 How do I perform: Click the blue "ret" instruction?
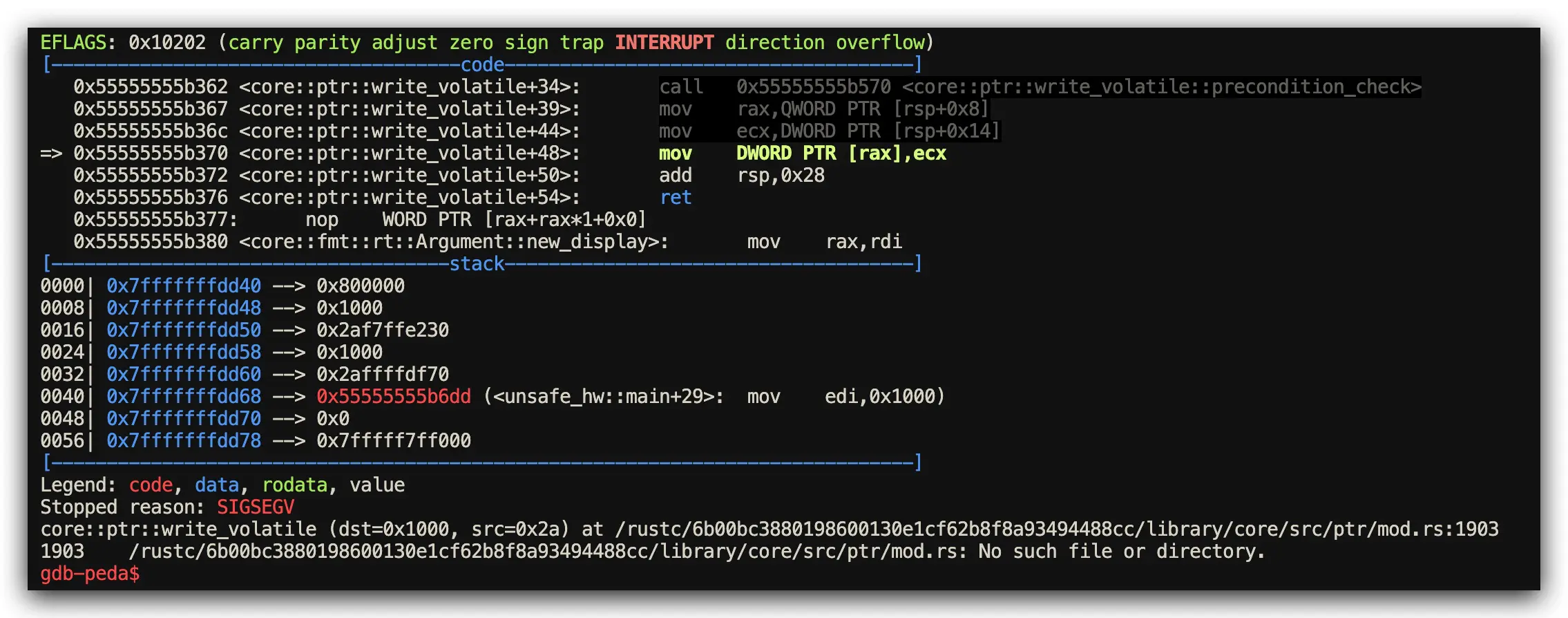pyautogui.click(x=676, y=198)
